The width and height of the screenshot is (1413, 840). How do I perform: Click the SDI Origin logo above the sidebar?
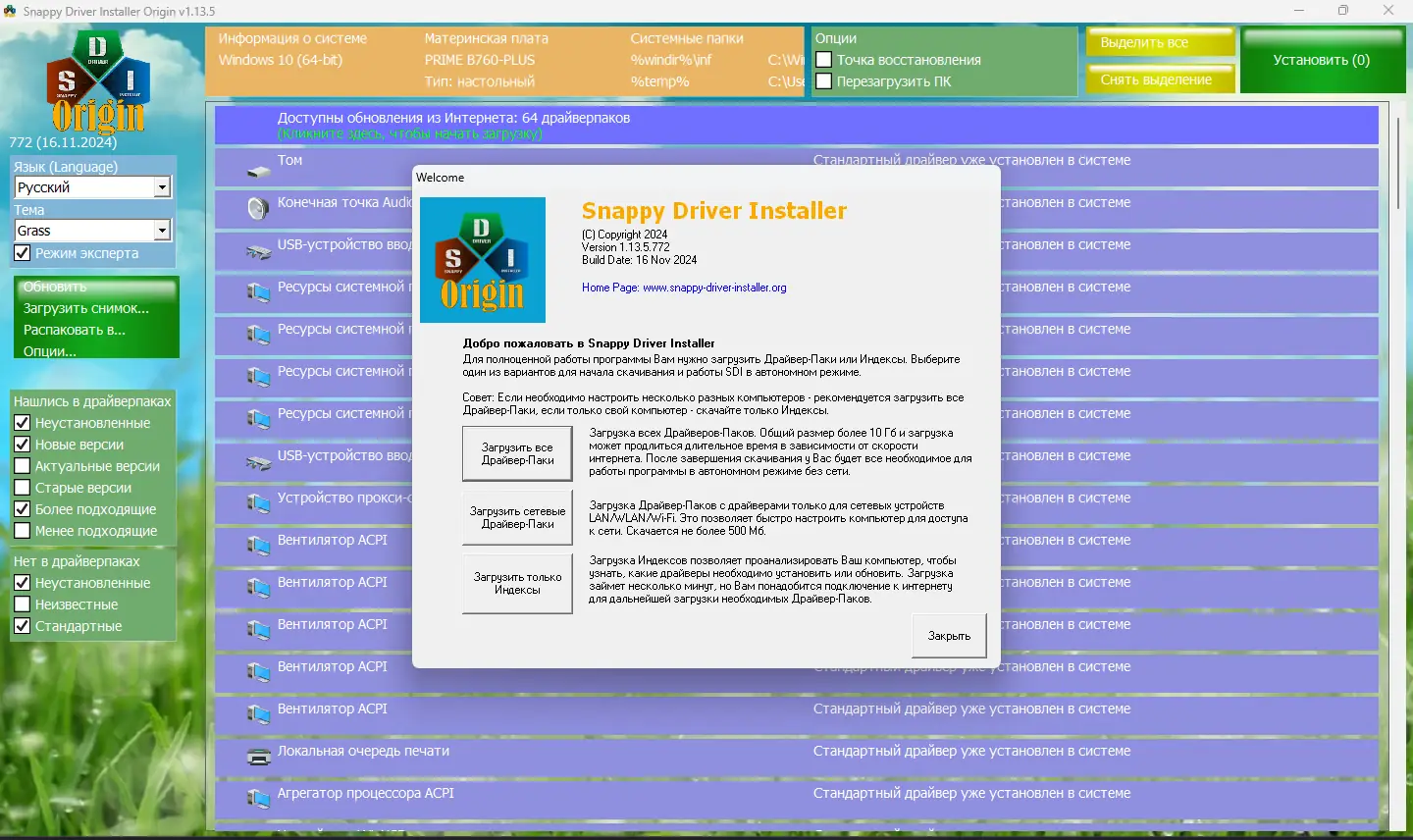click(x=98, y=81)
